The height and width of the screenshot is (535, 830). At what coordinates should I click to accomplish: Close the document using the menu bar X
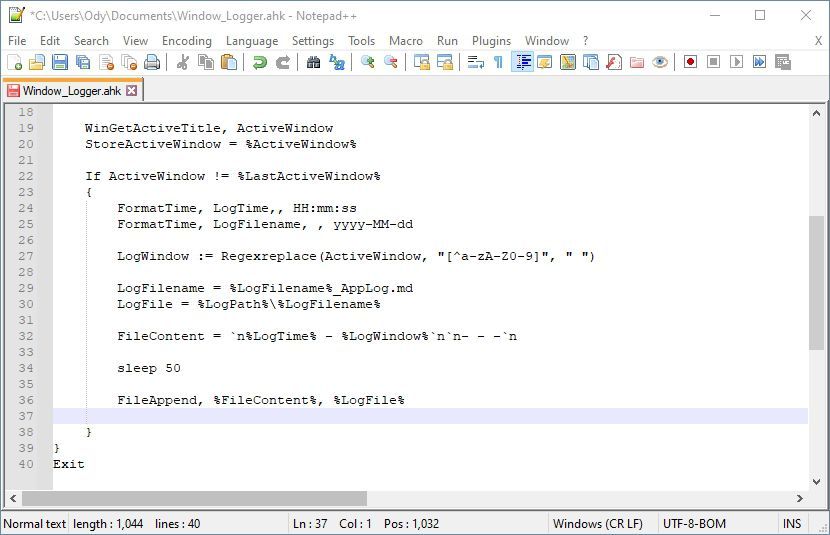pyautogui.click(x=818, y=41)
